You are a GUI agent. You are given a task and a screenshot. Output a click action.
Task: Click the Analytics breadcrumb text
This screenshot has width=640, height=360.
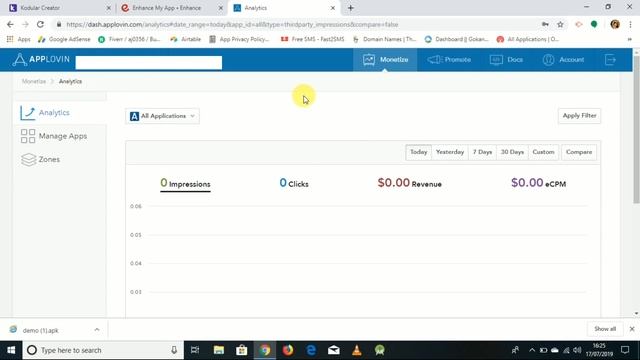point(70,81)
